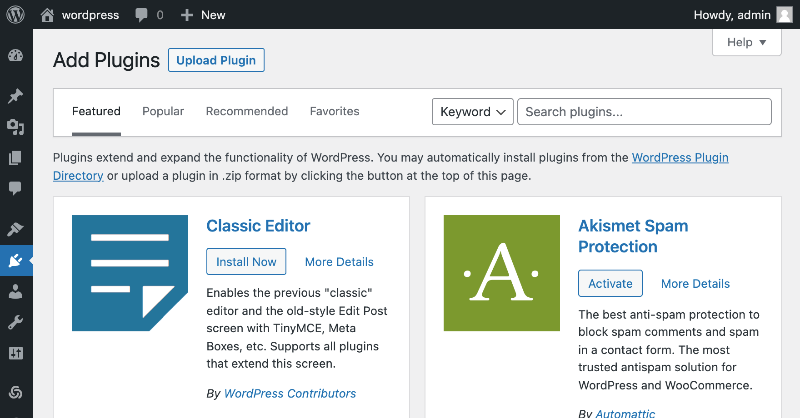The image size is (800, 418).
Task: Open Settings sliders sidebar icon
Action: pos(16,353)
